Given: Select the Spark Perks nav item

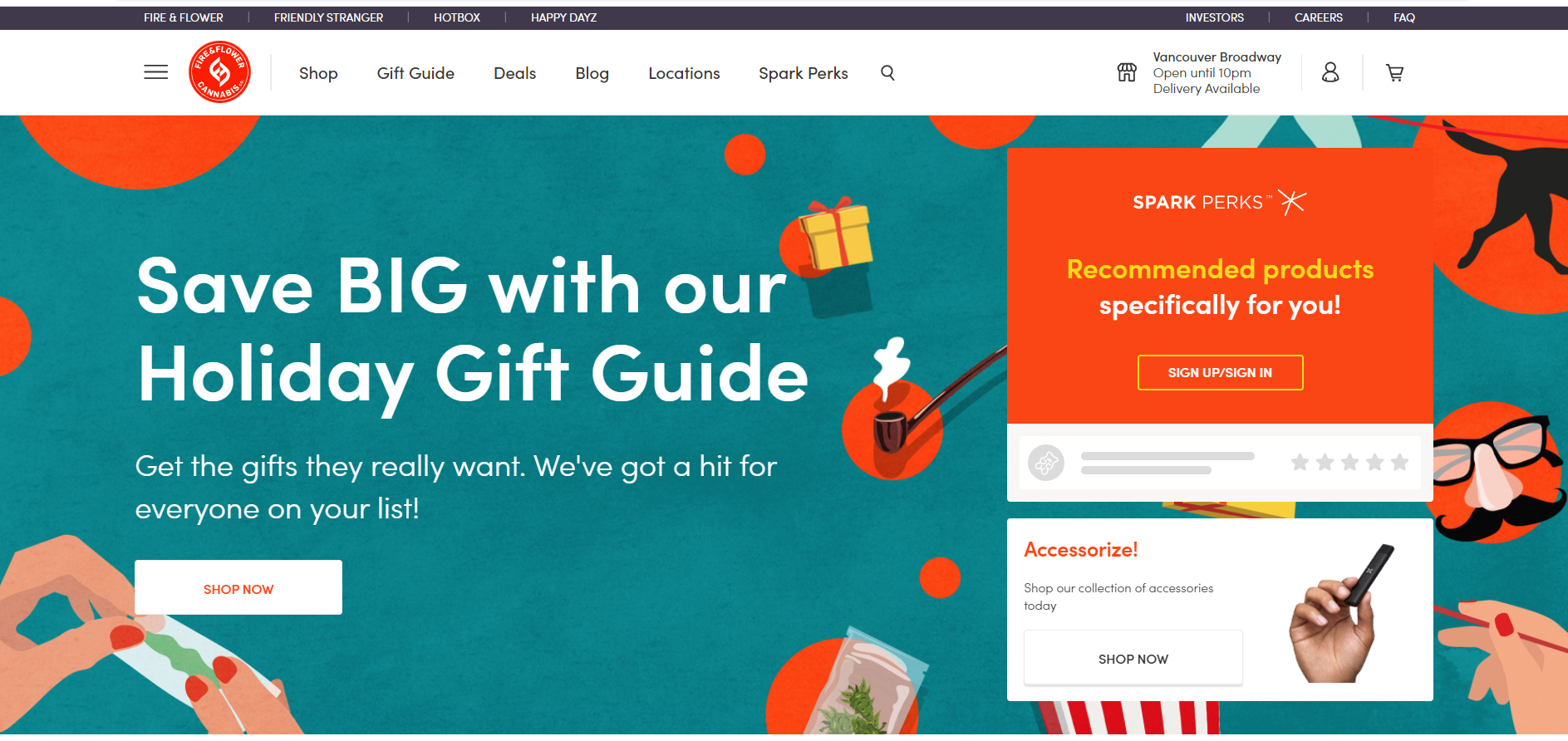Looking at the screenshot, I should coord(804,73).
